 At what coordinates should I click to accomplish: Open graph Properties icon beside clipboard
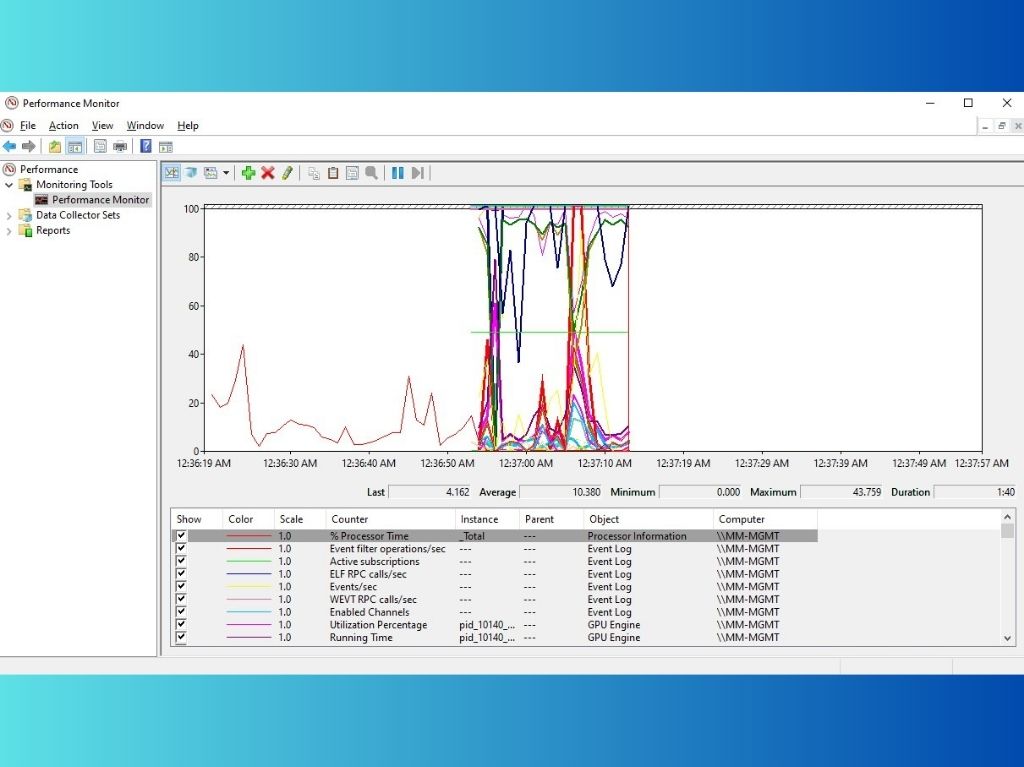[x=352, y=173]
